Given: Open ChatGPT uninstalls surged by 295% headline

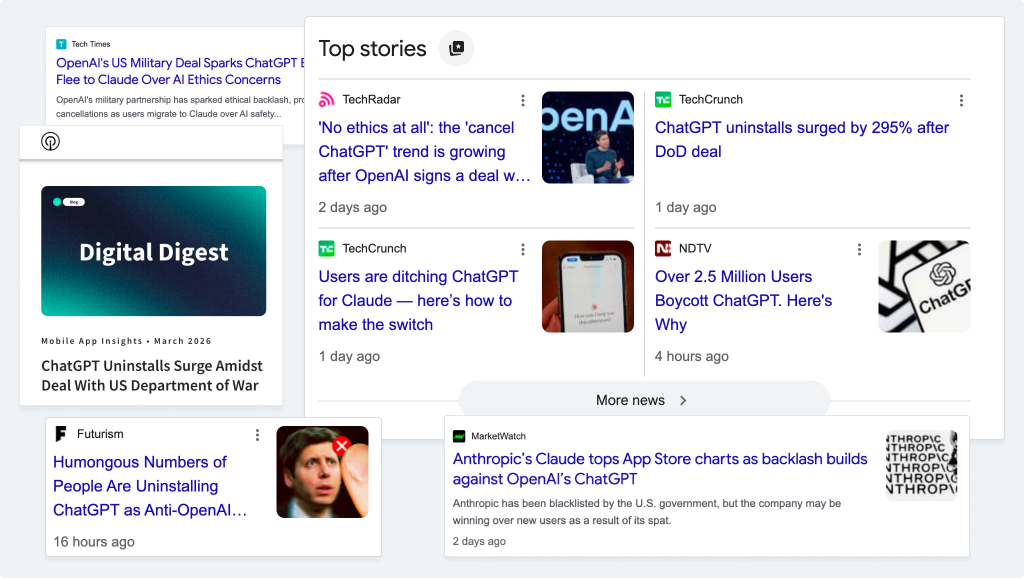Looking at the screenshot, I should [x=802, y=139].
